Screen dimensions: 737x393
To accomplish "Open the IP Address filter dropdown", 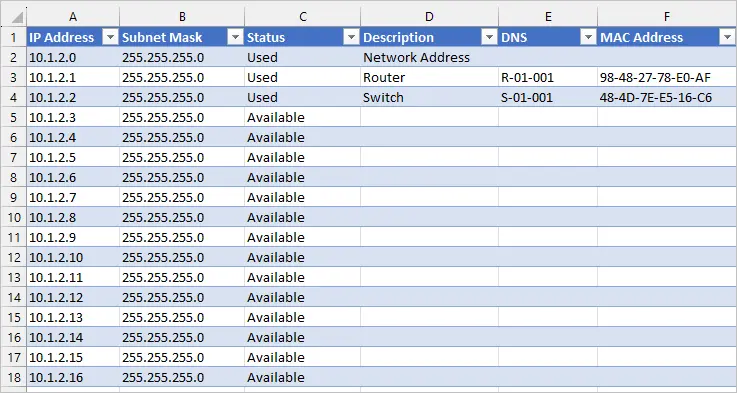I will click(110, 38).
